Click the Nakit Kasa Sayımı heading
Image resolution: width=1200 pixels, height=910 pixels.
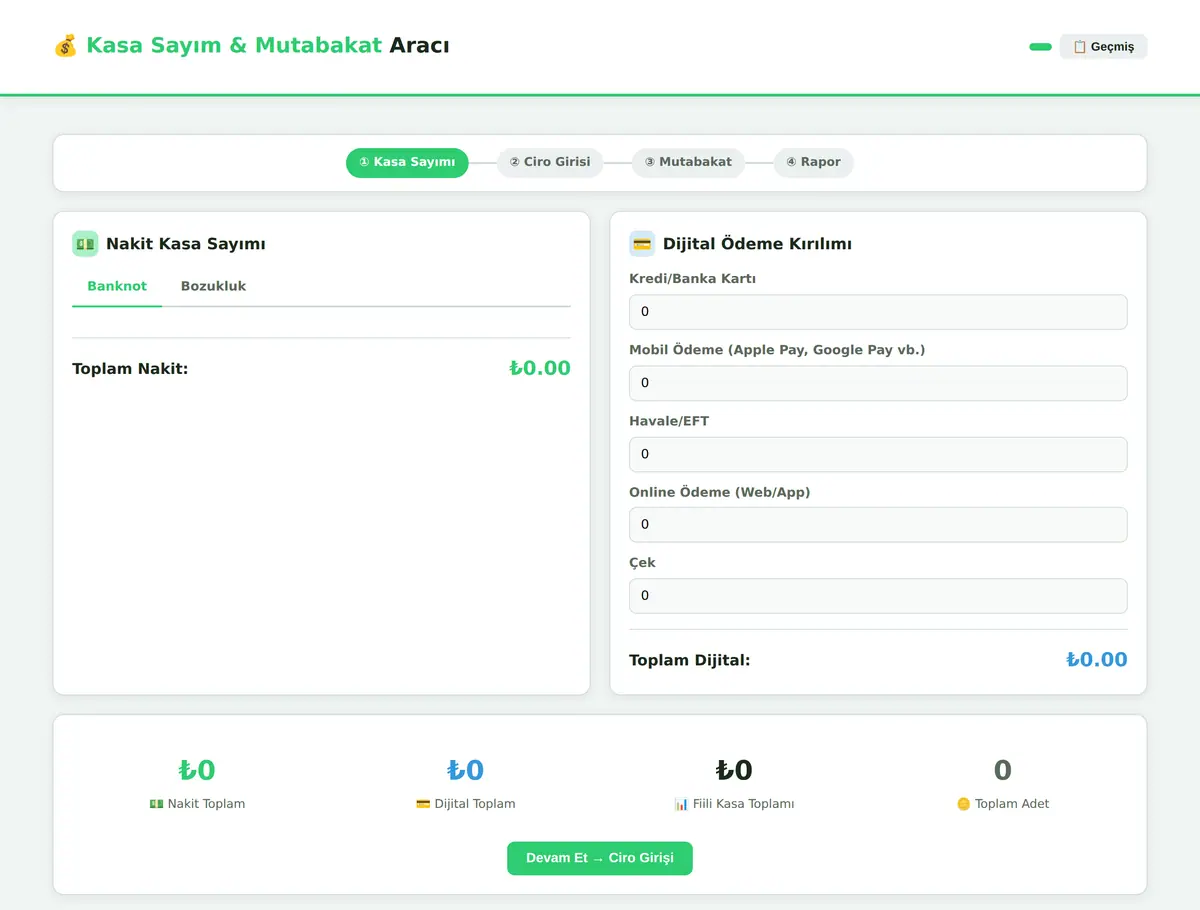186,244
